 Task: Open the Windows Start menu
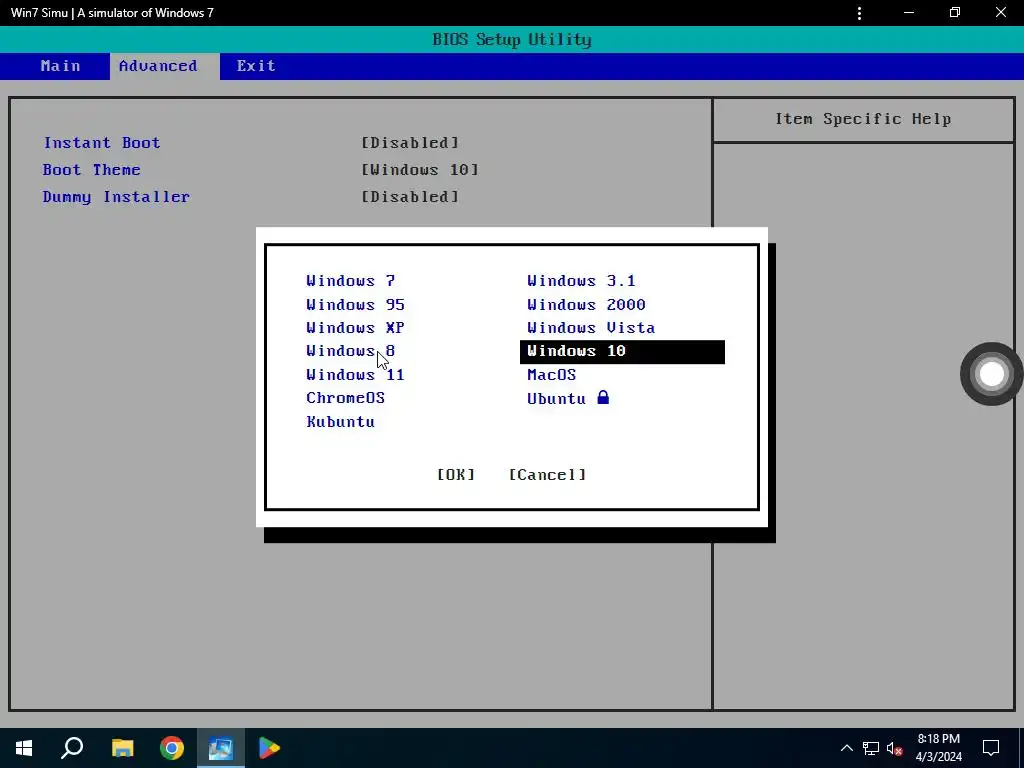24,748
